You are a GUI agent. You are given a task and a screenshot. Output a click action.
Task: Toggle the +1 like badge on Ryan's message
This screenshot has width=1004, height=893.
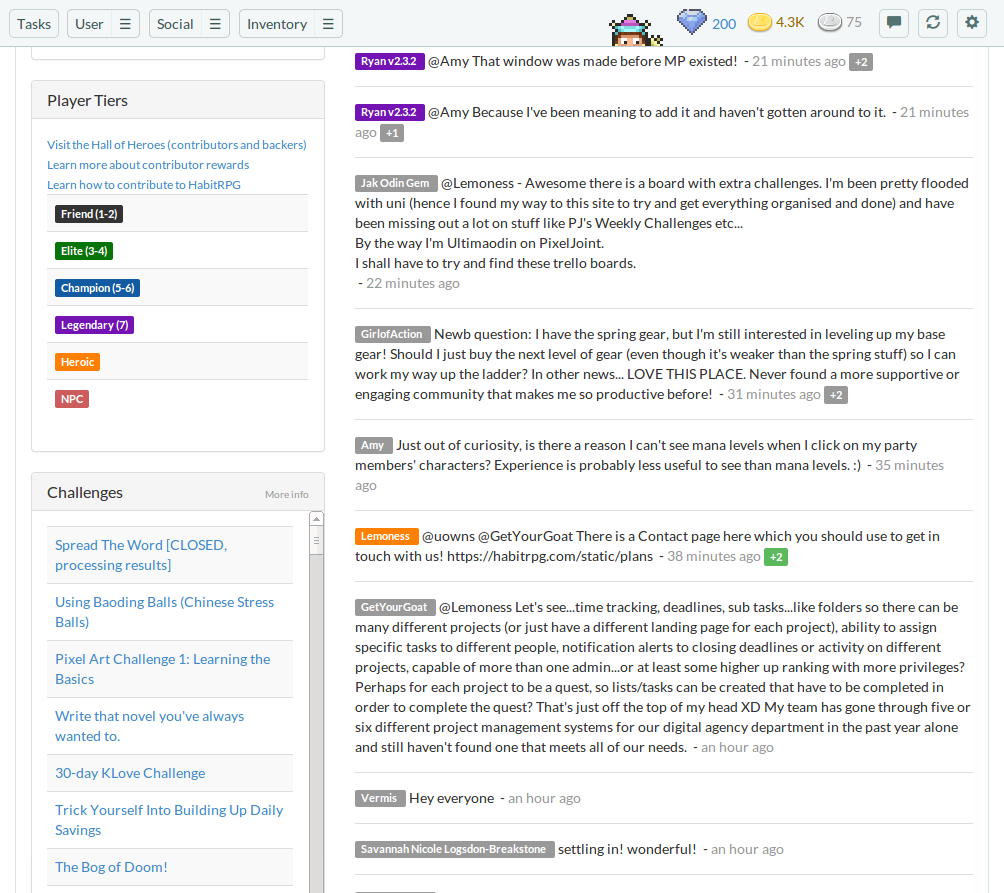click(392, 133)
